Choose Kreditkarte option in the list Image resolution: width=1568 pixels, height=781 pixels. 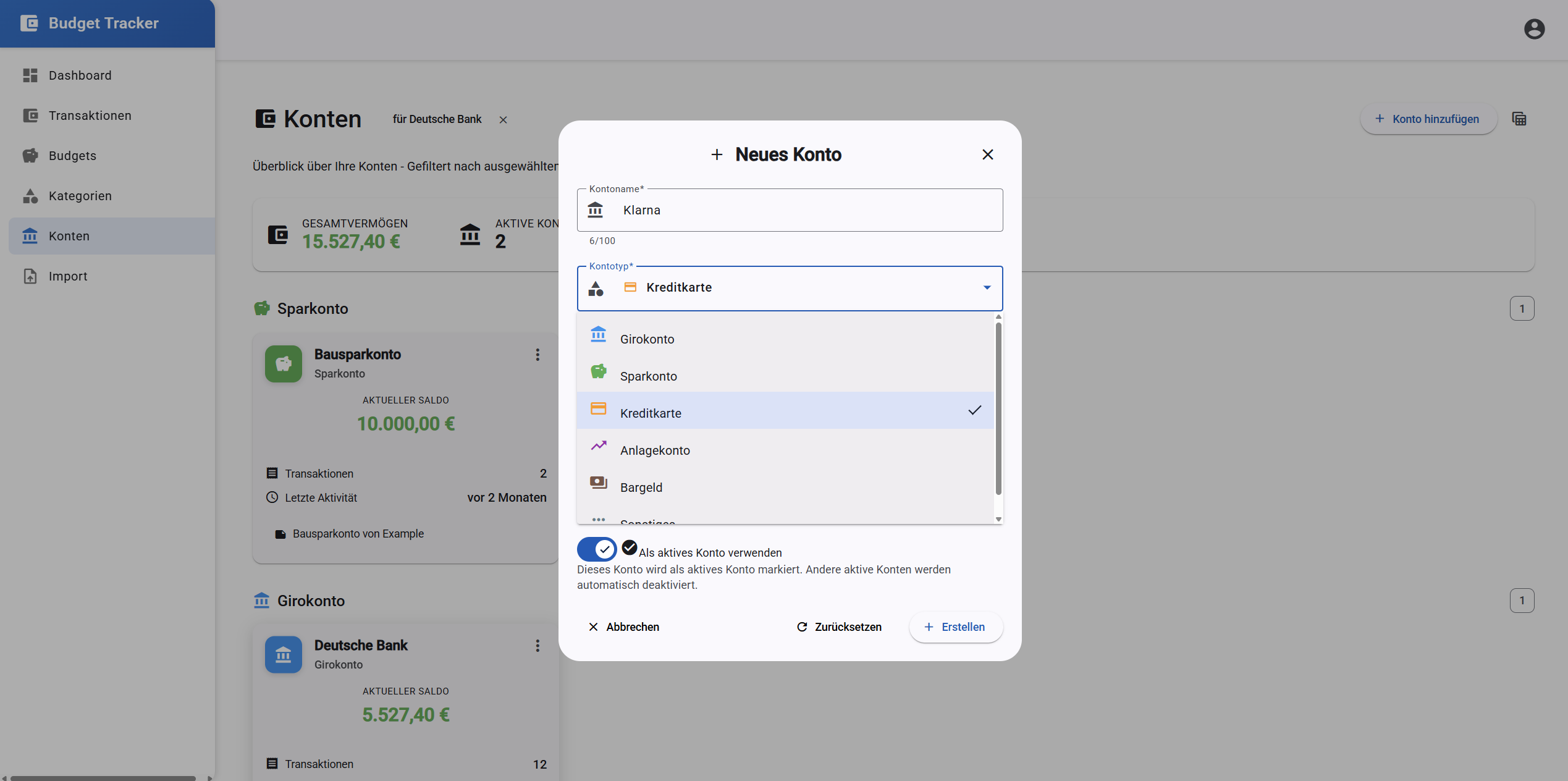[785, 410]
